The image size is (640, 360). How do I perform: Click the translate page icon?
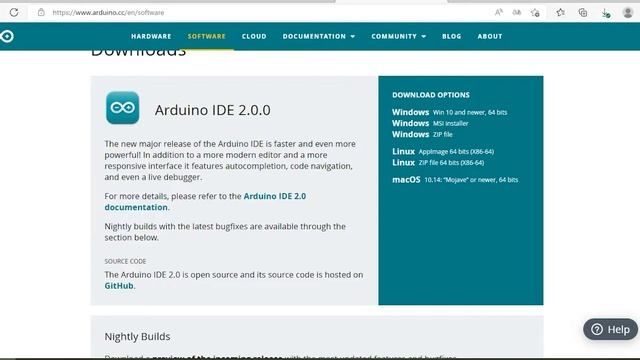(x=517, y=12)
